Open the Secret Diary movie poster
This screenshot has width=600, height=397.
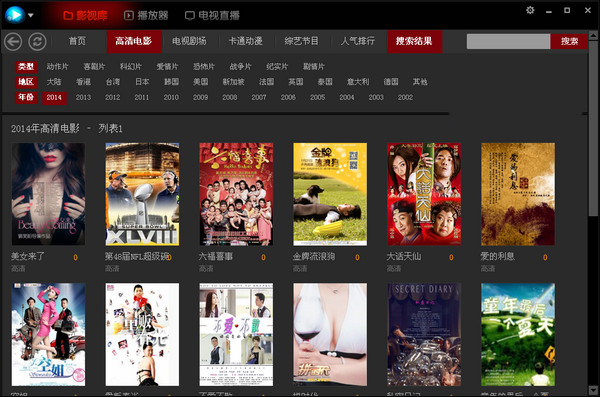[424, 335]
